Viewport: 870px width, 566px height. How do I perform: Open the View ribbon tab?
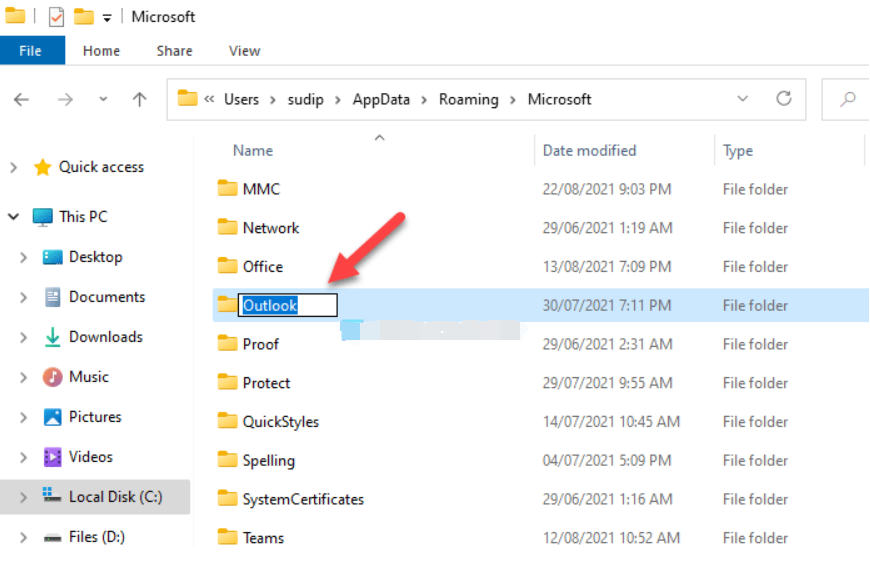[244, 50]
